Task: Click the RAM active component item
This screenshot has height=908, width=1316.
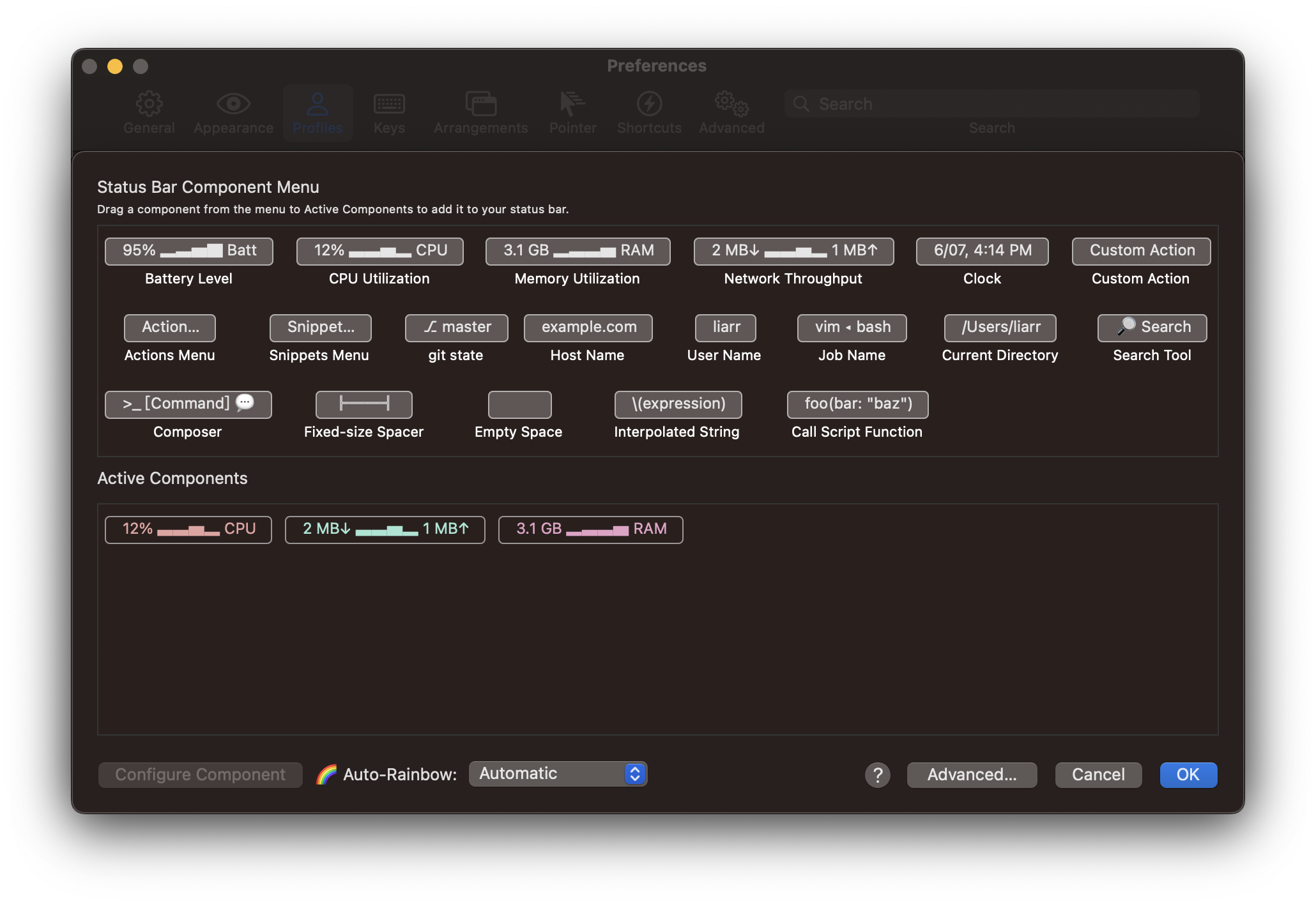Action: (x=590, y=528)
